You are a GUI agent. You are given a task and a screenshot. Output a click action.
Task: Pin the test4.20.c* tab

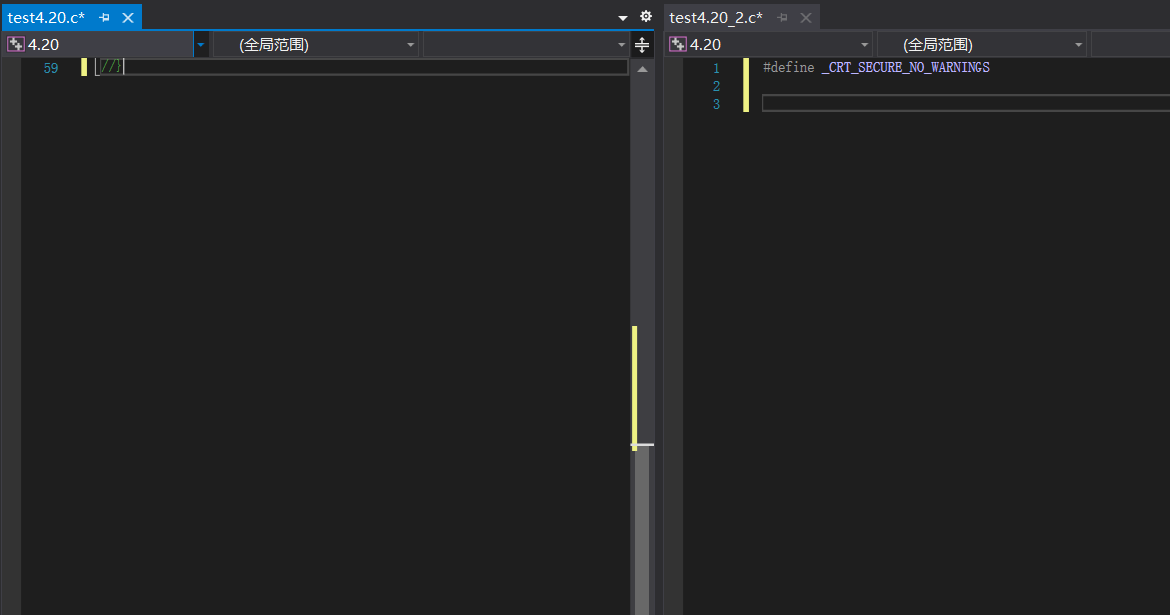pos(104,17)
